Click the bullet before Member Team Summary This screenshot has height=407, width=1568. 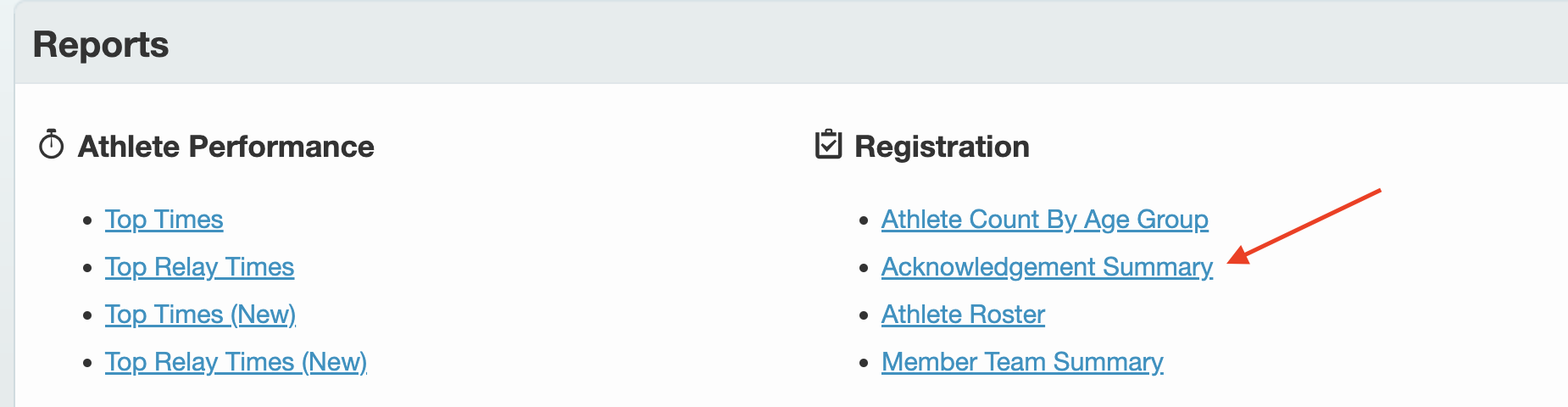coord(864,363)
